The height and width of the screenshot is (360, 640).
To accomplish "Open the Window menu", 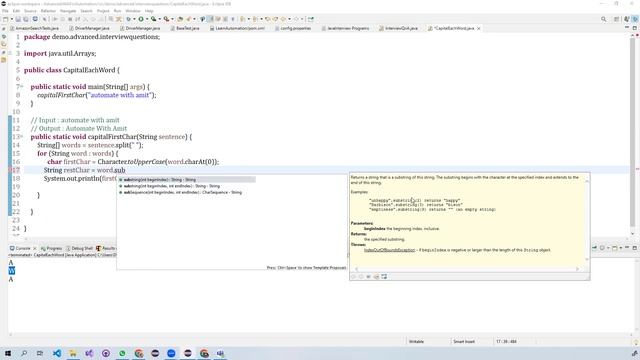I will (x=133, y=11).
